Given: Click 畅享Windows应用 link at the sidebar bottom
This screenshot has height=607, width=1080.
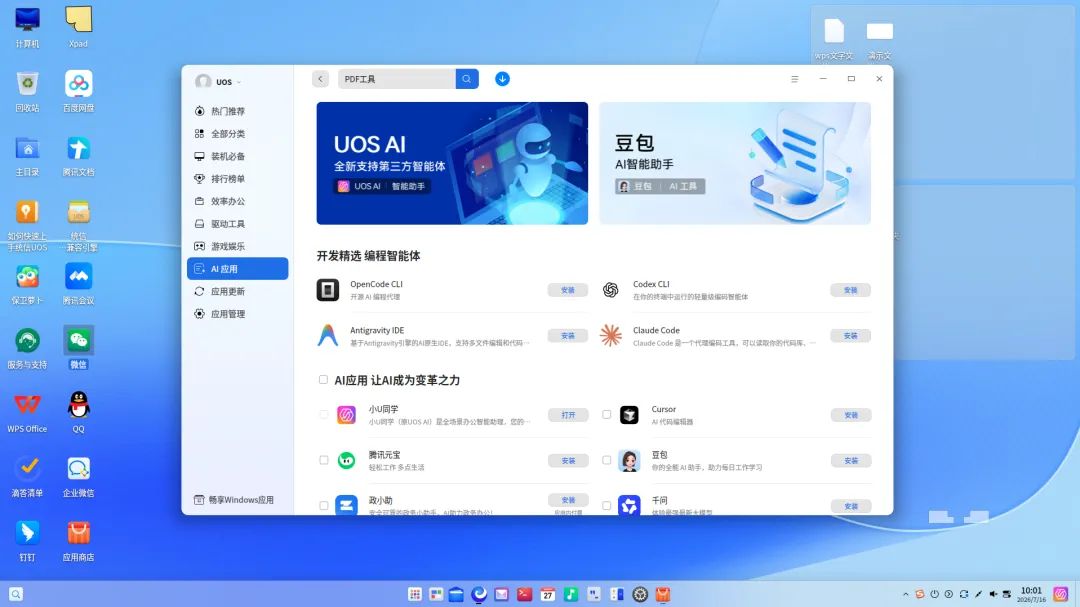Looking at the screenshot, I should click(x=234, y=500).
